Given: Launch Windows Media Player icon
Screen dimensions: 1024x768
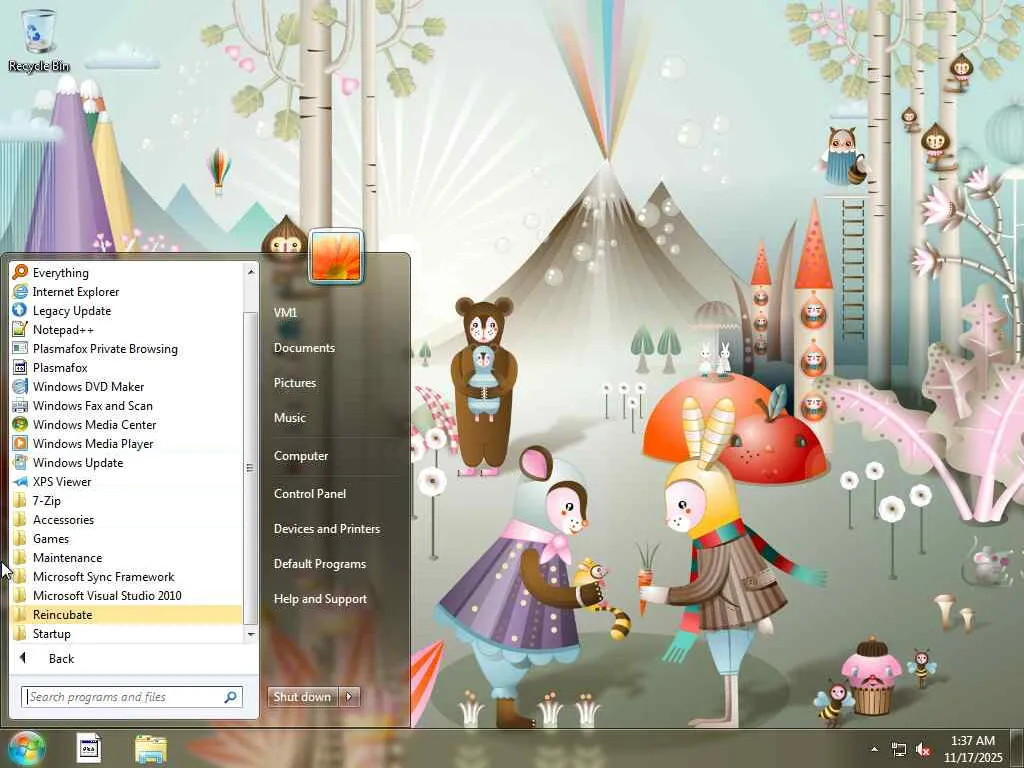Looking at the screenshot, I should coord(20,443).
